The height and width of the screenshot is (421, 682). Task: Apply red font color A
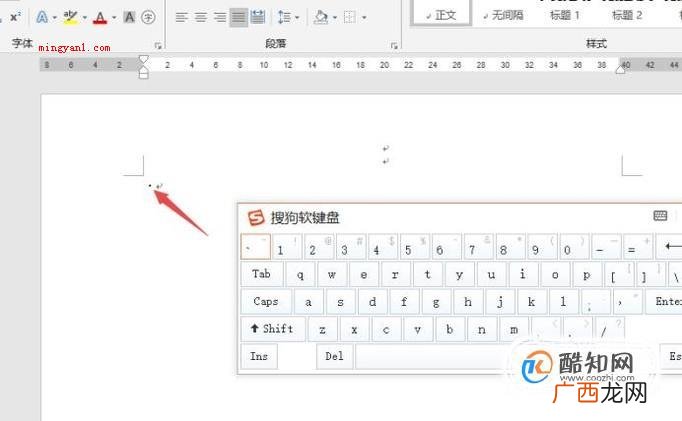tap(100, 17)
